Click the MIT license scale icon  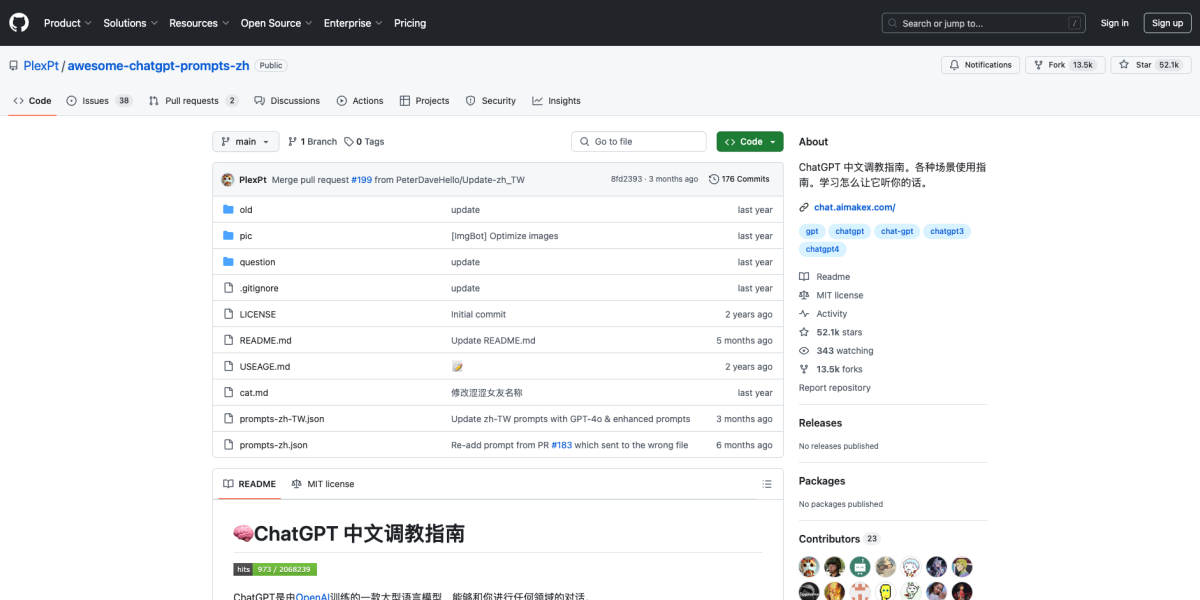(x=803, y=294)
